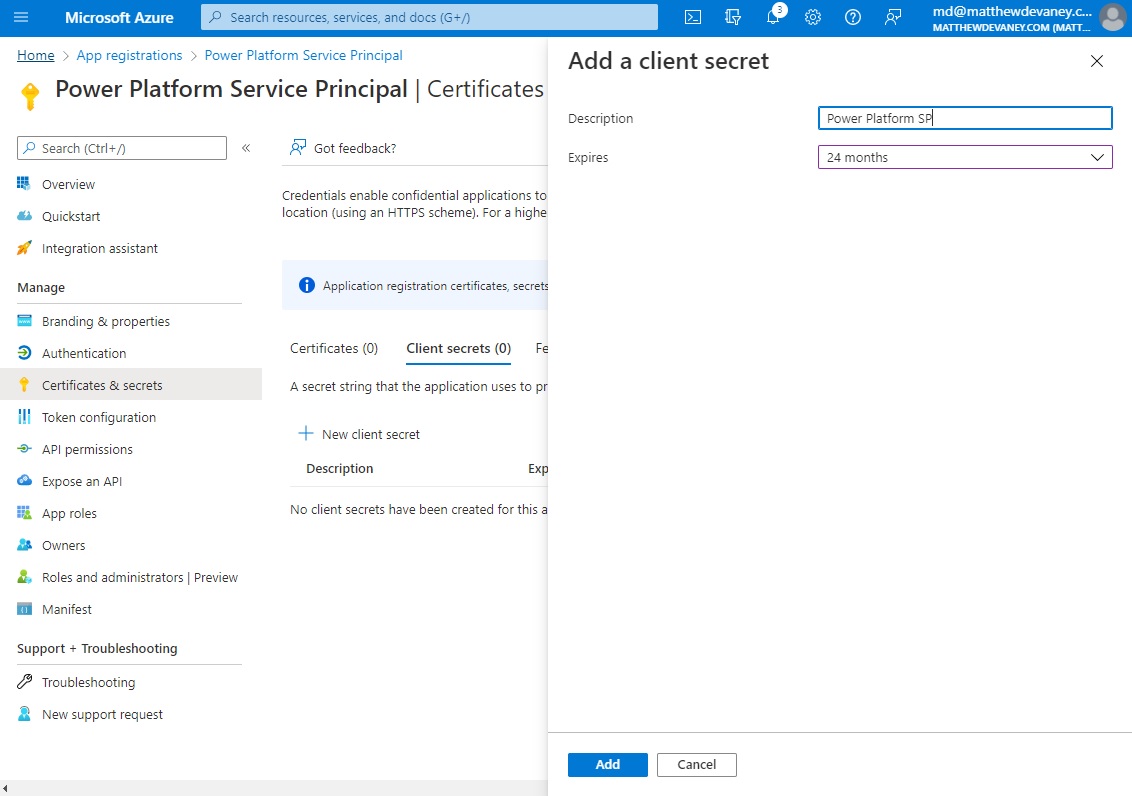Collapse the left sidebar with the chevron

point(246,147)
